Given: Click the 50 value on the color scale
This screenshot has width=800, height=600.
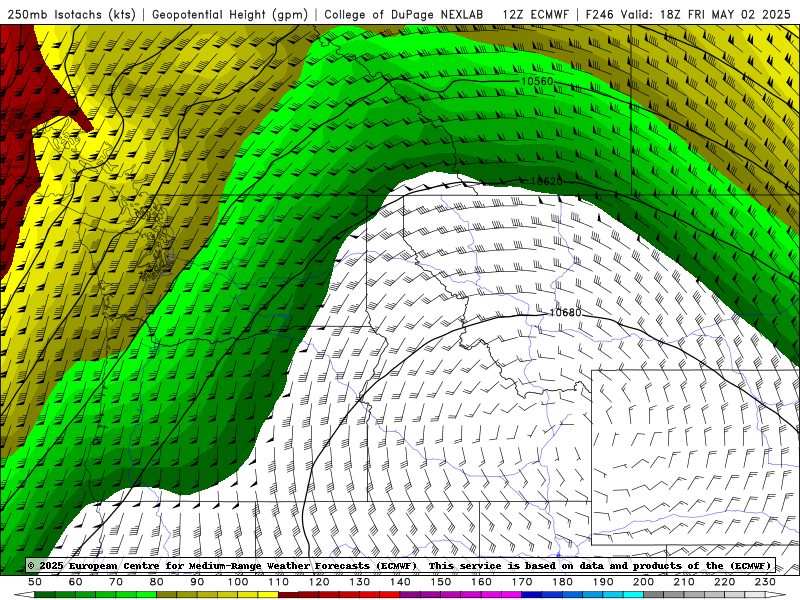Looking at the screenshot, I should pos(35,582).
